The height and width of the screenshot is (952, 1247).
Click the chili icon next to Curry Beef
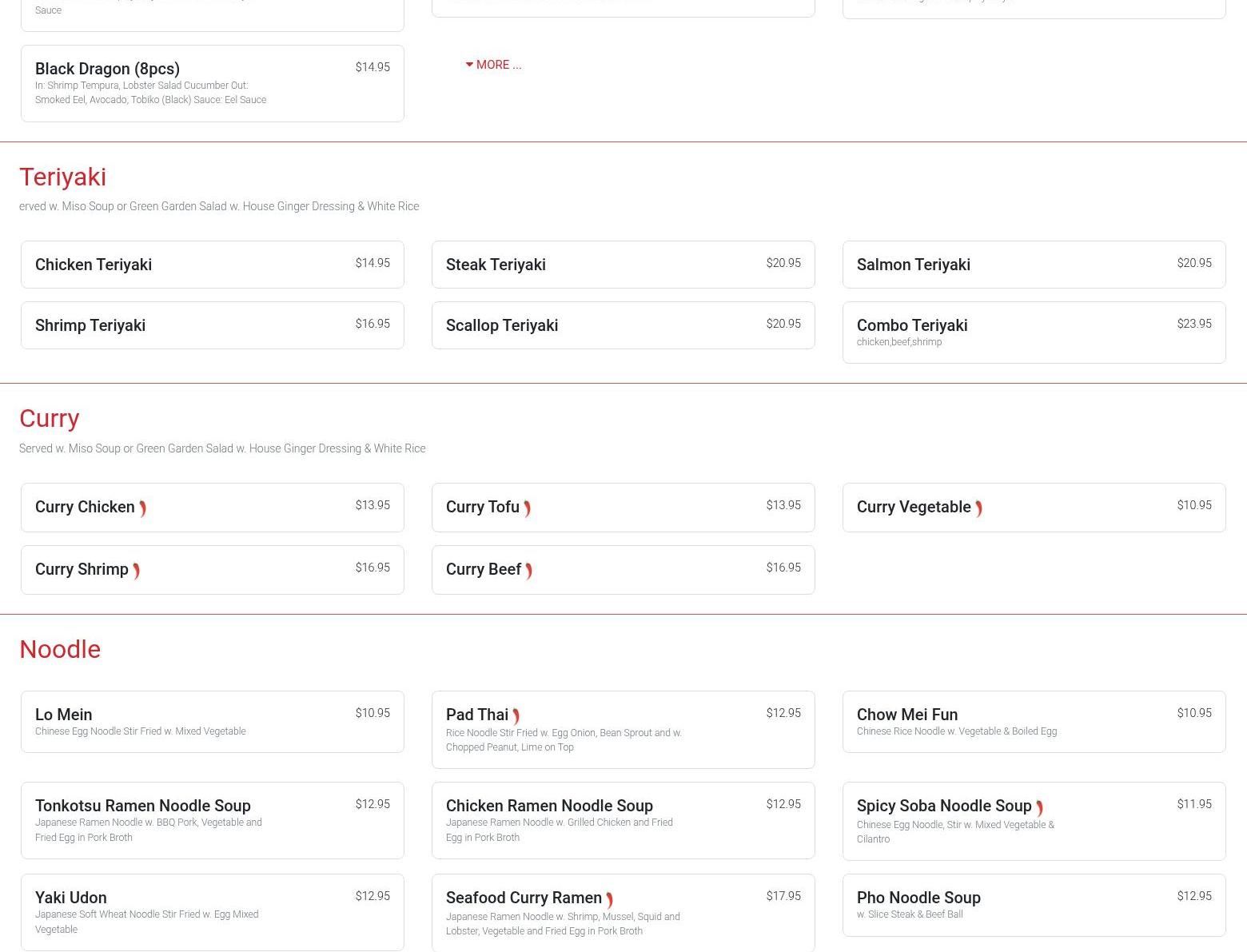[528, 571]
